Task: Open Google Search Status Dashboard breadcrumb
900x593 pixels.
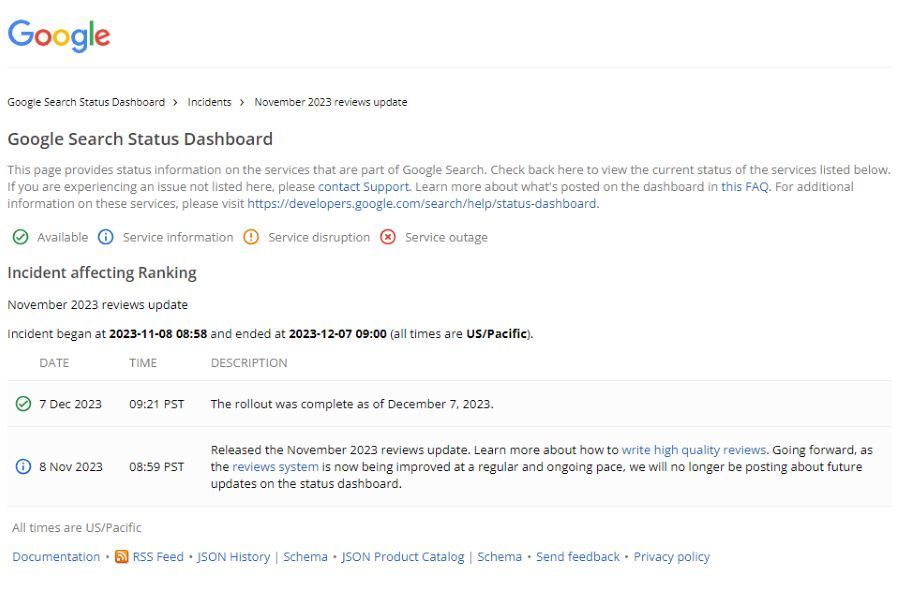Action: coord(86,102)
